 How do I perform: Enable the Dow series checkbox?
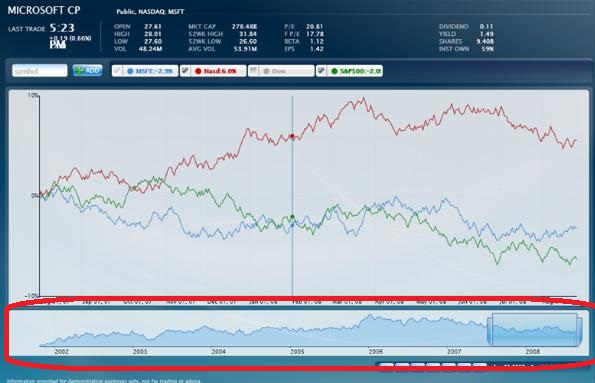point(253,71)
